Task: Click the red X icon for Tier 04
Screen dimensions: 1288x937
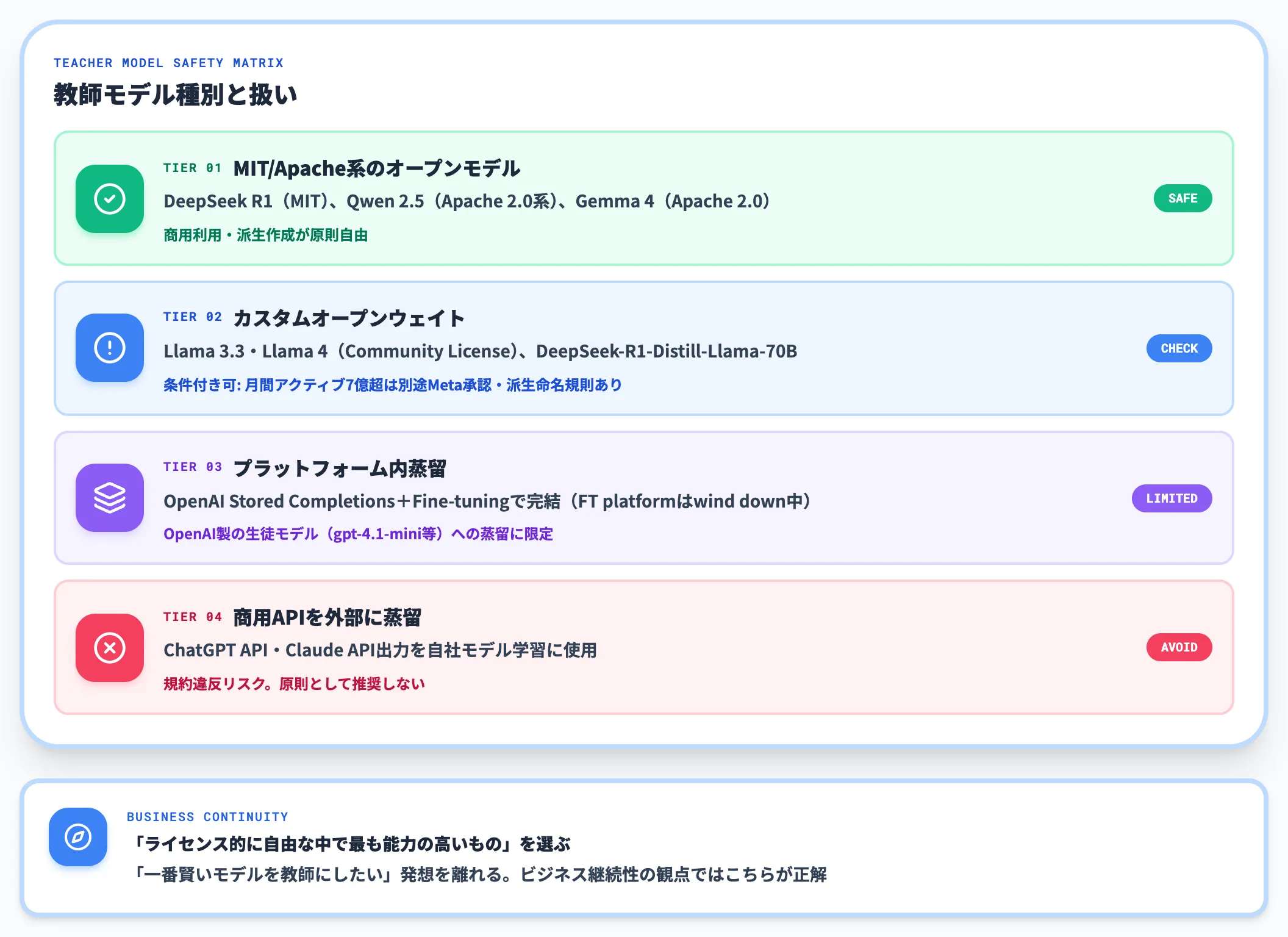Action: click(110, 648)
